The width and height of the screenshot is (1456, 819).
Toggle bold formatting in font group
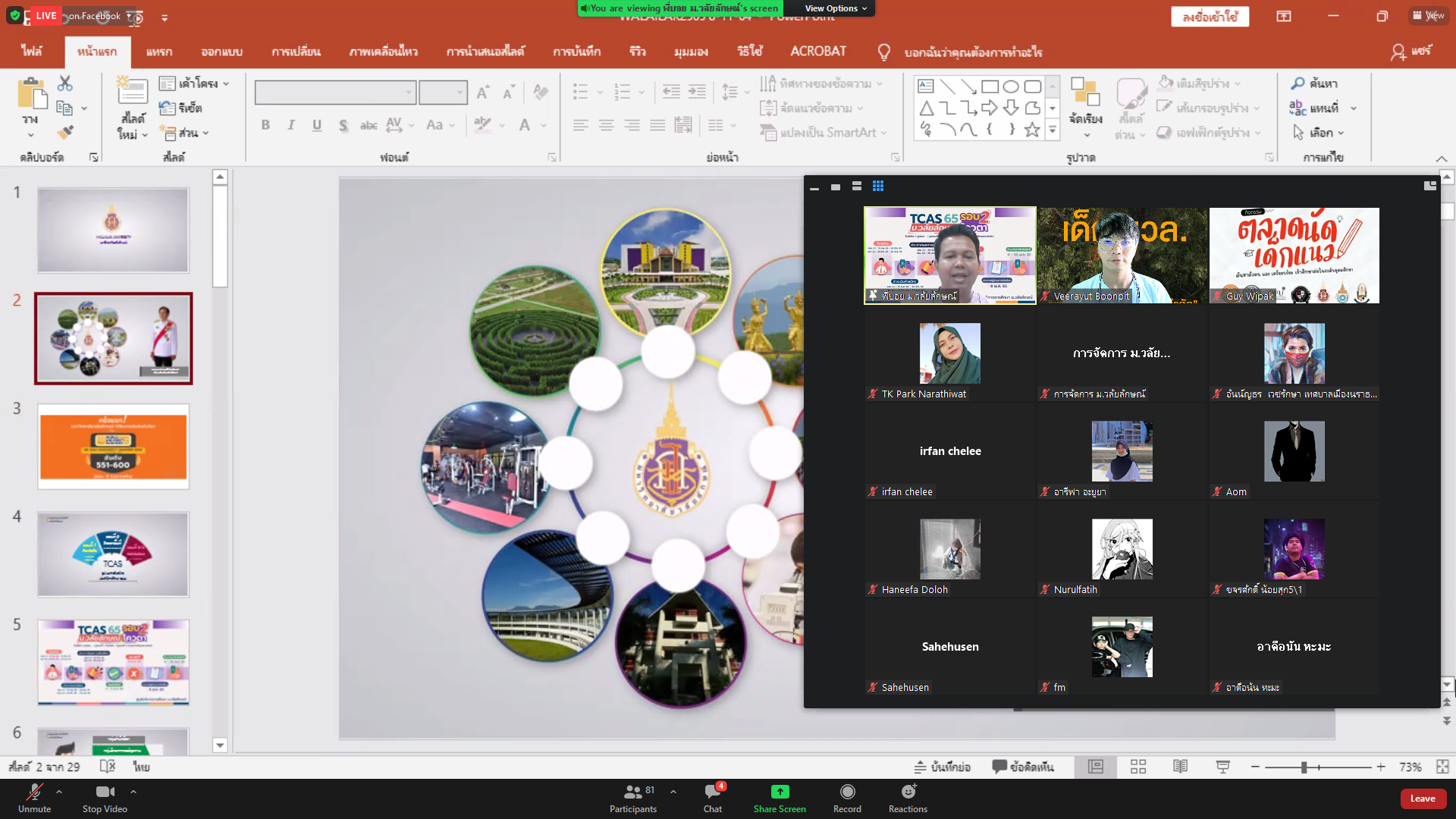pyautogui.click(x=265, y=125)
